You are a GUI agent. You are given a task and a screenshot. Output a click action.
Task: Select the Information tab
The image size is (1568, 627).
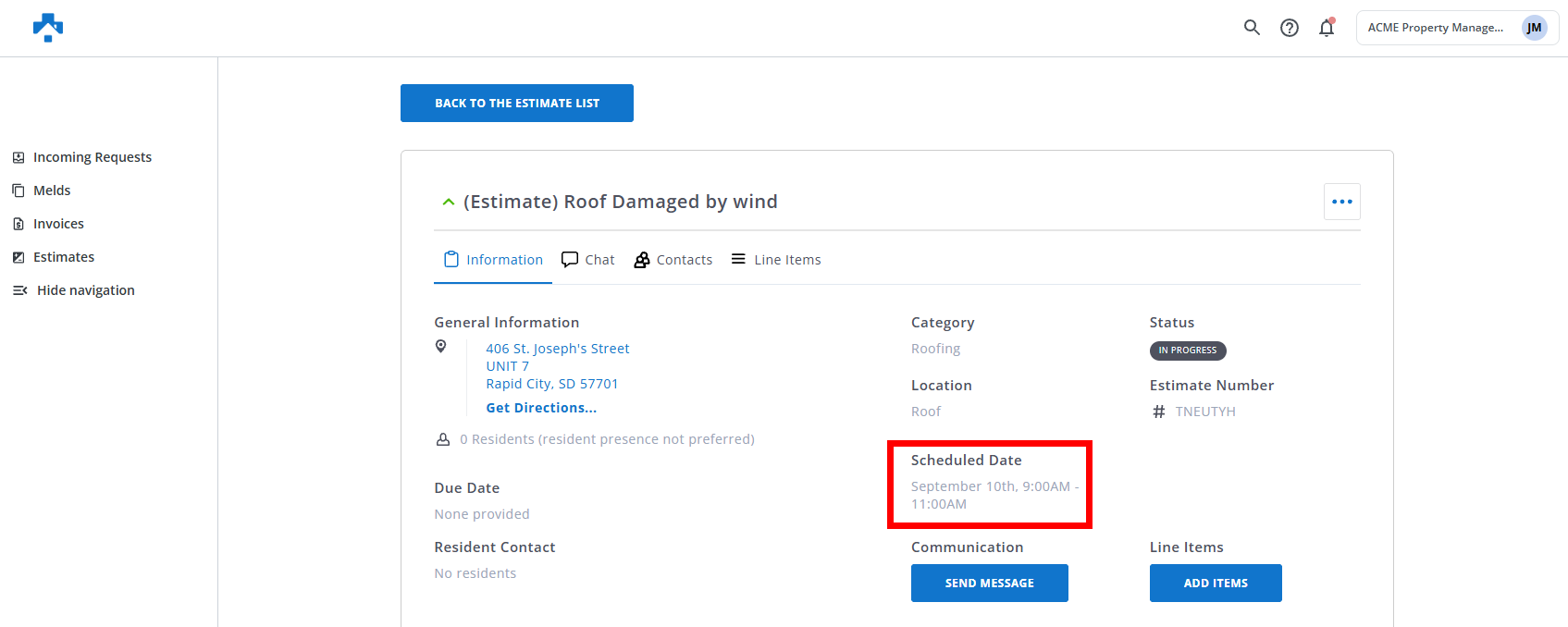tap(493, 260)
